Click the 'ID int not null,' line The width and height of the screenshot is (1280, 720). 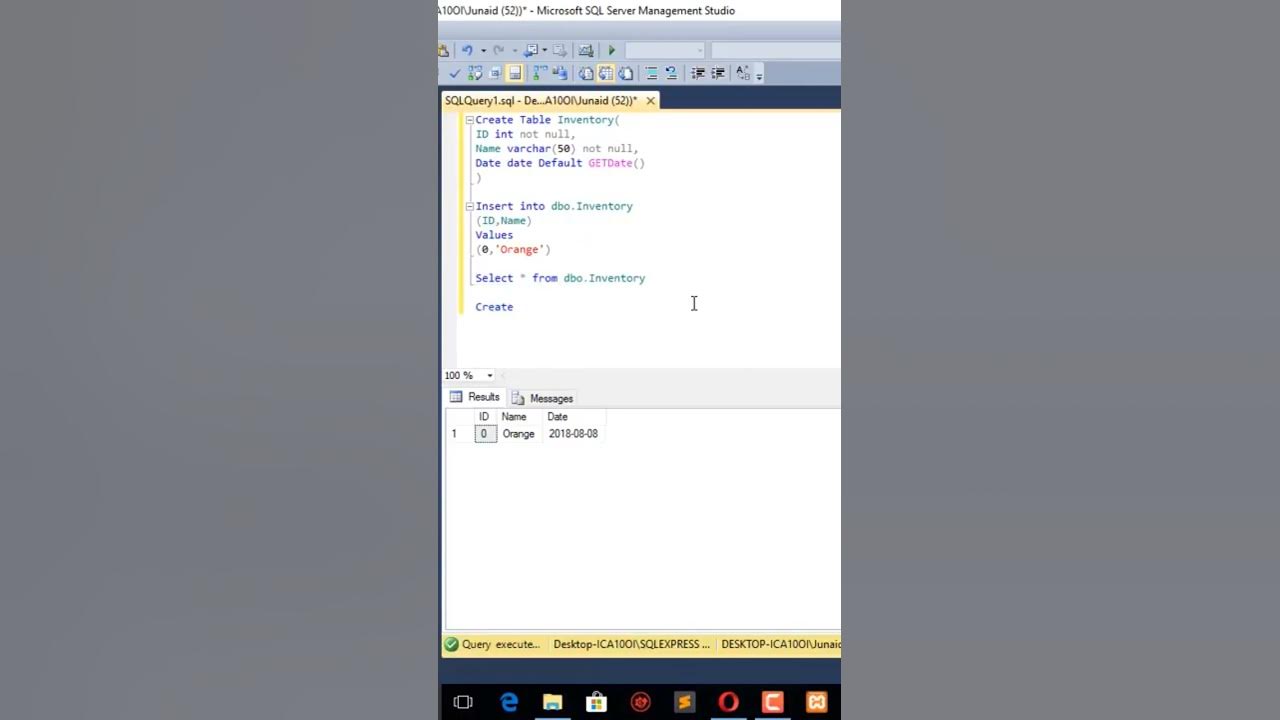(525, 134)
